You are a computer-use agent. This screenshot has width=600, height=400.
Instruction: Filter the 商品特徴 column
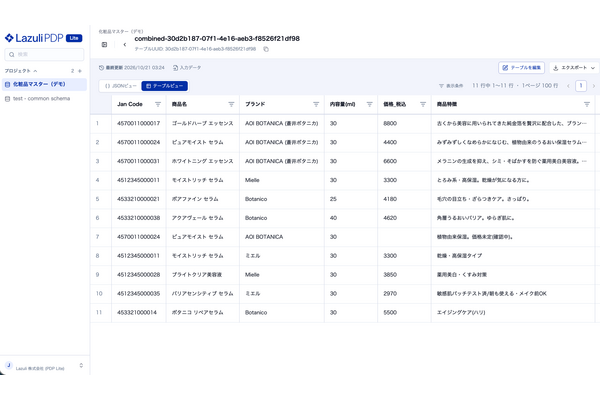pos(587,104)
